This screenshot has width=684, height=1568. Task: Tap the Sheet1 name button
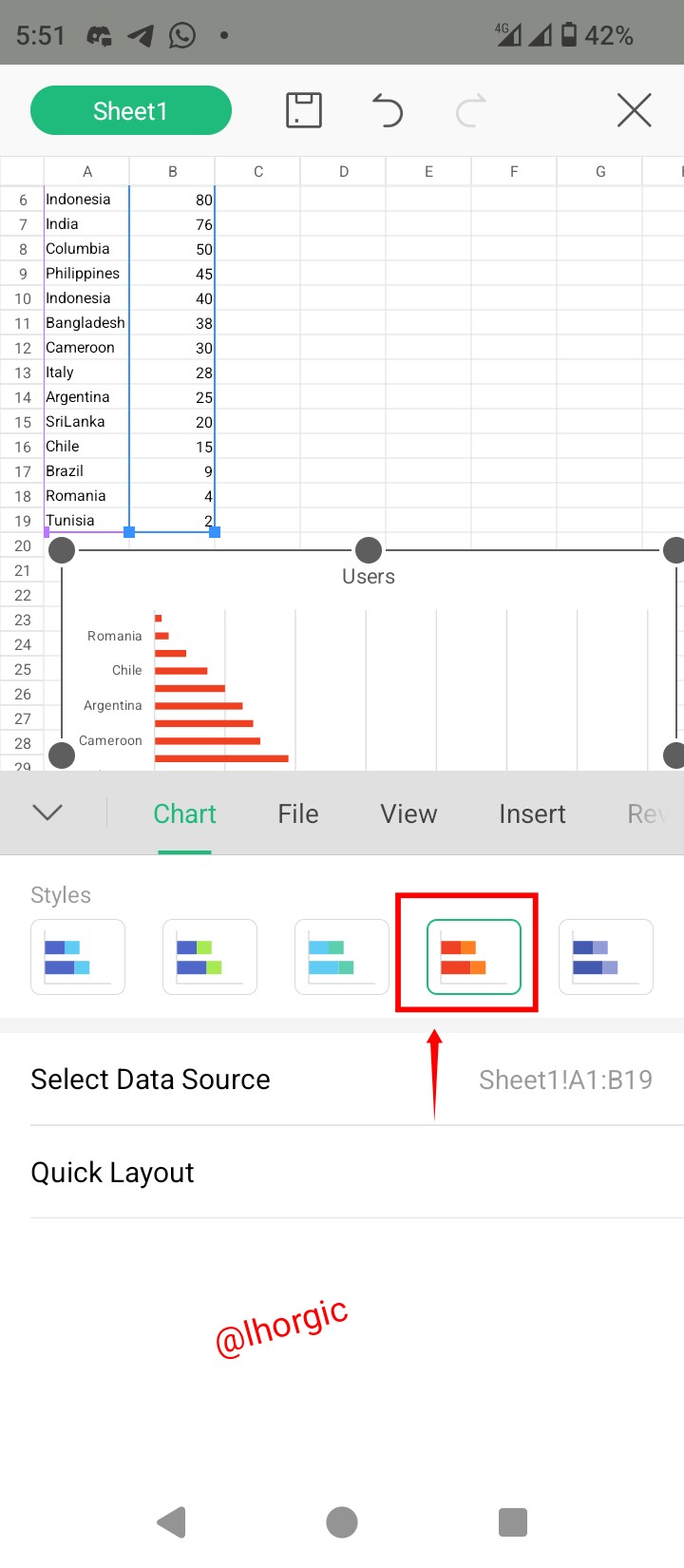(131, 110)
